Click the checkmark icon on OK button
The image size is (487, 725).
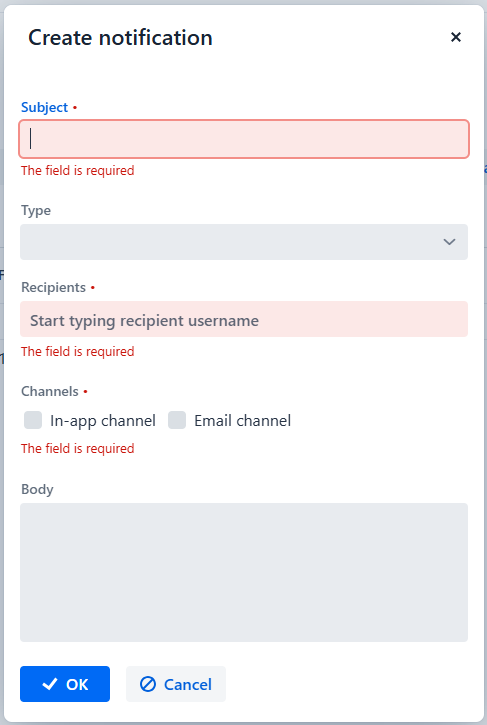pos(50,684)
